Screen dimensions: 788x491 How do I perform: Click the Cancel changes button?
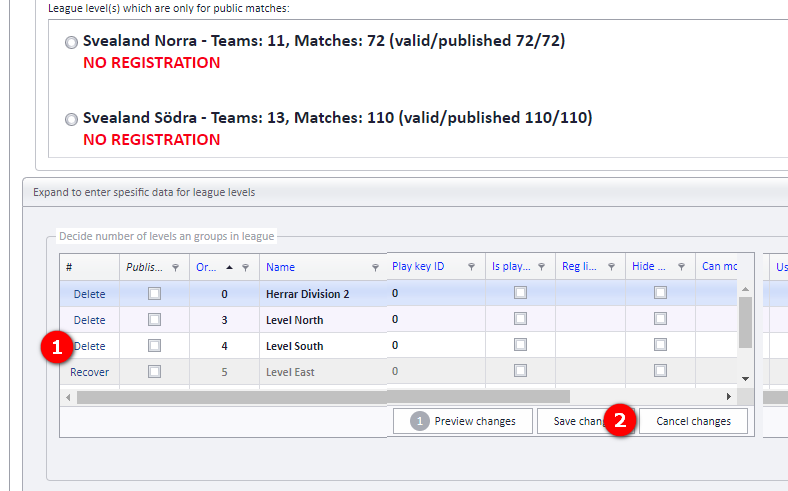(x=693, y=421)
